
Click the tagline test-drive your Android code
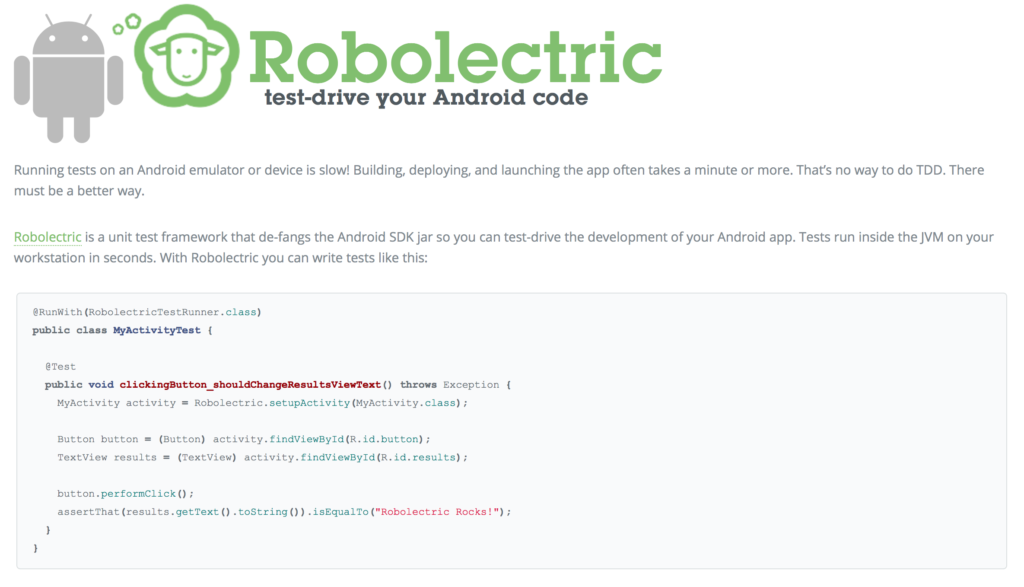click(x=426, y=97)
